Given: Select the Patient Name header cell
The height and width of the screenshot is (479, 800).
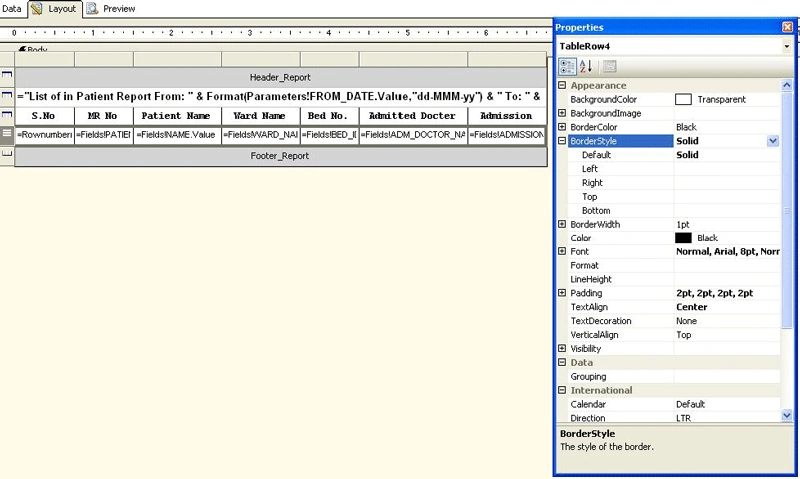Looking at the screenshot, I should click(177, 116).
